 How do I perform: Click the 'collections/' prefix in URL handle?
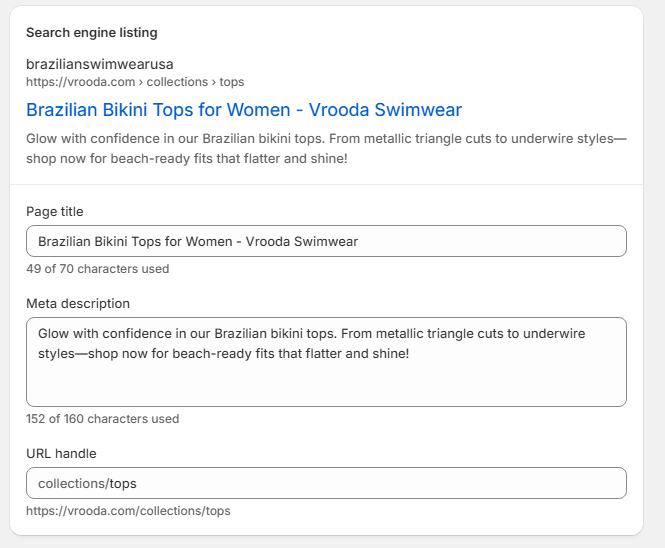click(72, 483)
